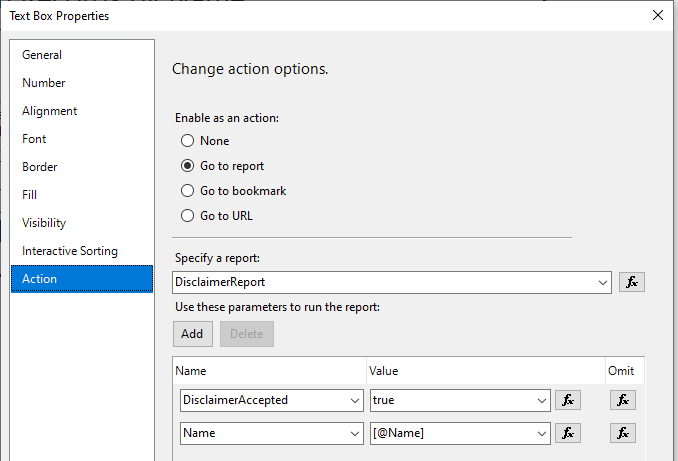Viewport: 678px width, 461px height.
Task: Expand the DisclaimerAccepted name dropdown
Action: pos(355,400)
